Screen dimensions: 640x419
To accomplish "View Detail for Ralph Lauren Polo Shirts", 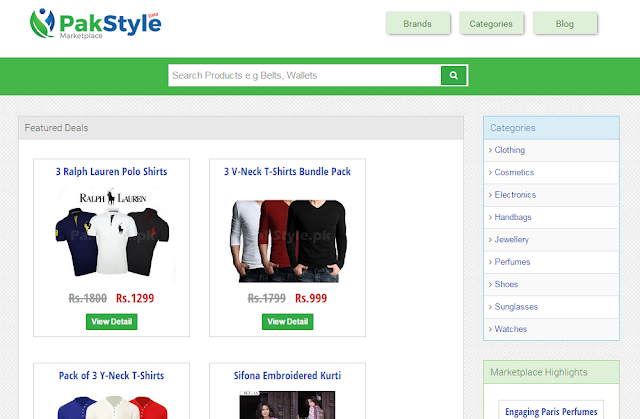I will click(x=111, y=321).
